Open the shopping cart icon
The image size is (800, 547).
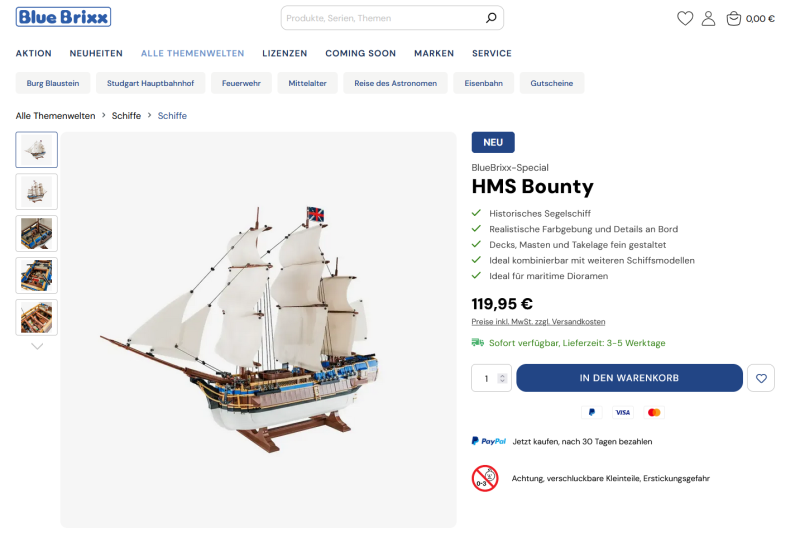coord(734,18)
